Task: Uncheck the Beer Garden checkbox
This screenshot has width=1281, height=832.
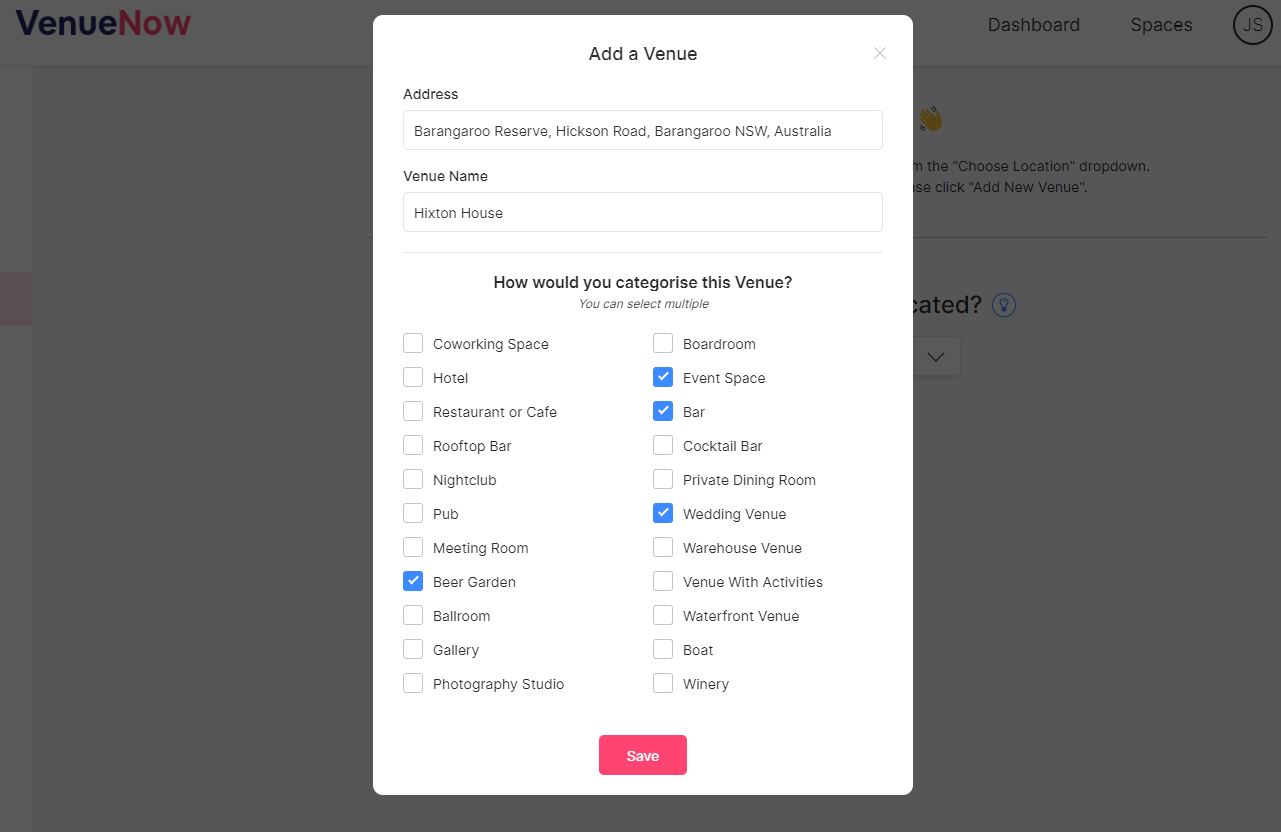Action: point(413,581)
